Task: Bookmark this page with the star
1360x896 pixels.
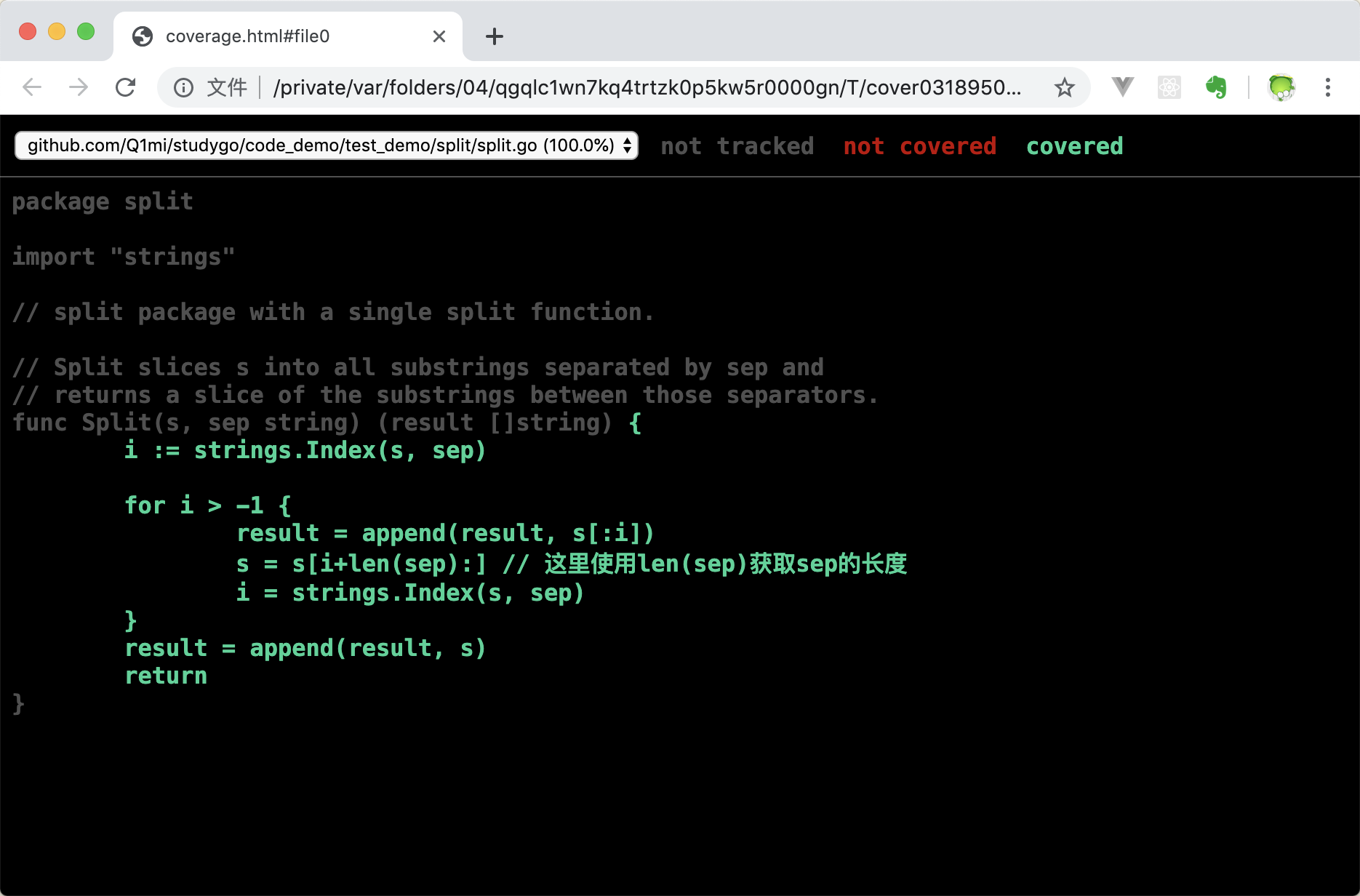Action: [x=1064, y=88]
